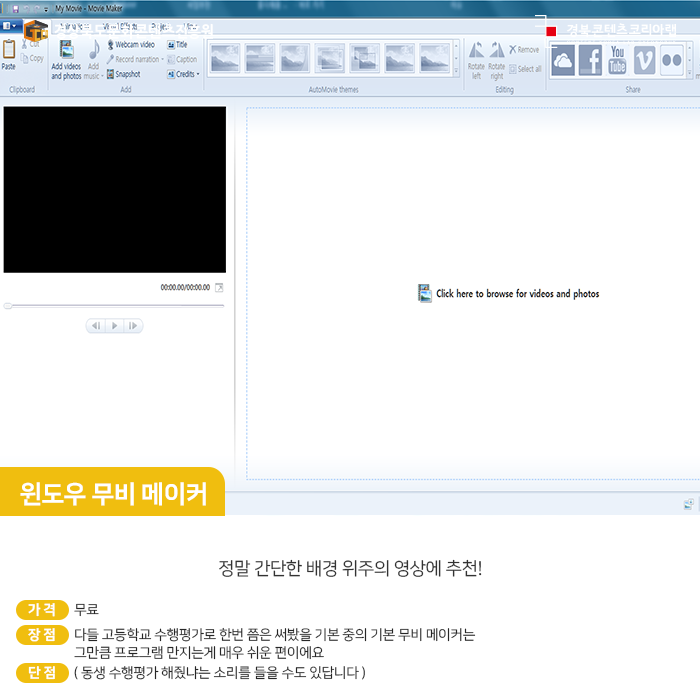
Task: Add a Title to the movie
Action: (x=177, y=45)
